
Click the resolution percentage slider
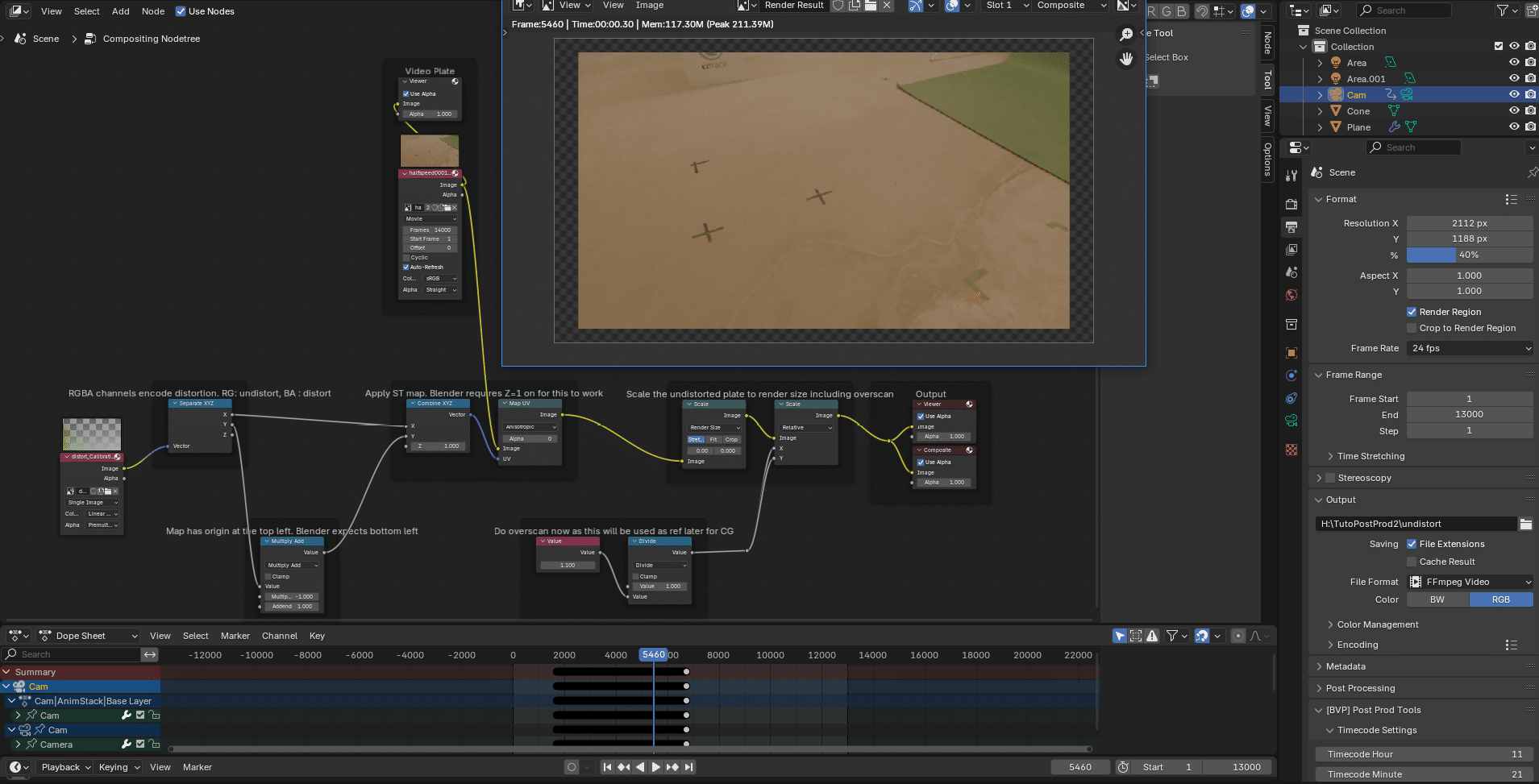[x=1470, y=255]
